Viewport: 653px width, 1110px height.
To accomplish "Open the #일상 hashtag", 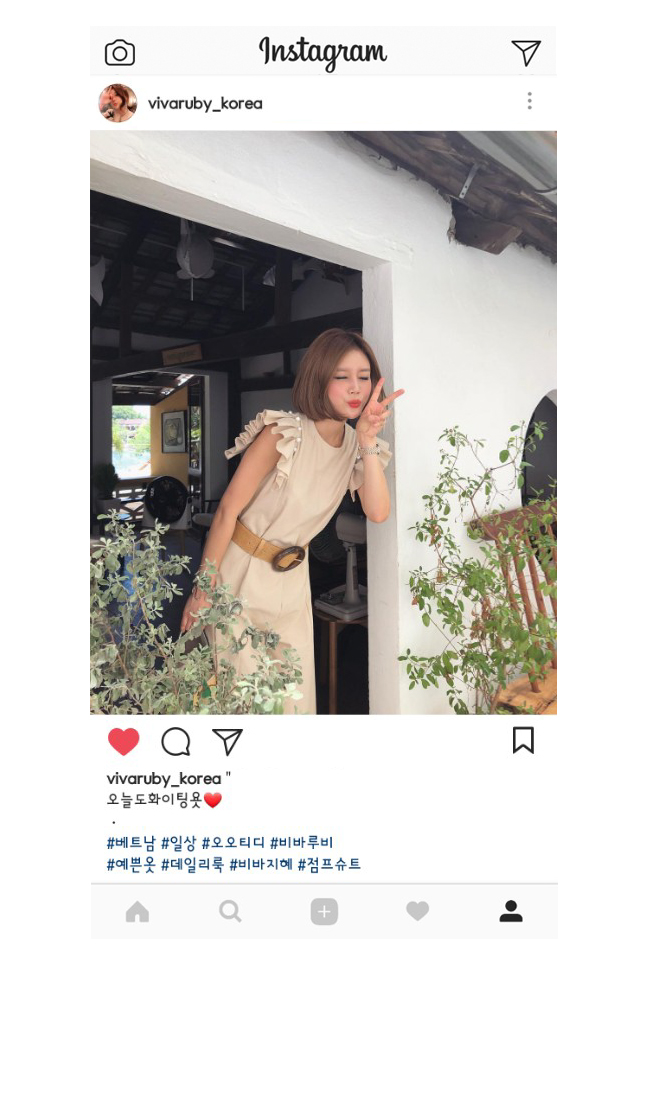I will click(178, 842).
